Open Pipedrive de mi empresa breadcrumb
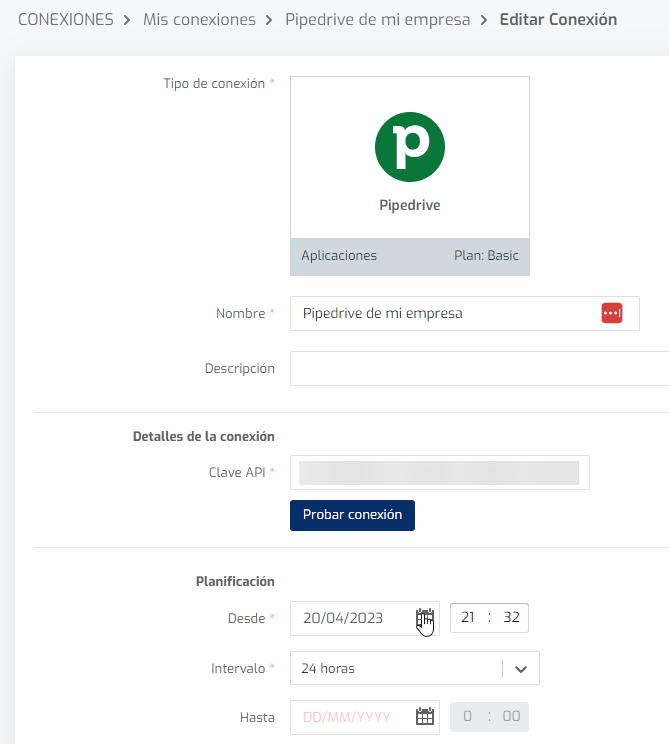Screen dimensions: 669x744 pos(378,19)
